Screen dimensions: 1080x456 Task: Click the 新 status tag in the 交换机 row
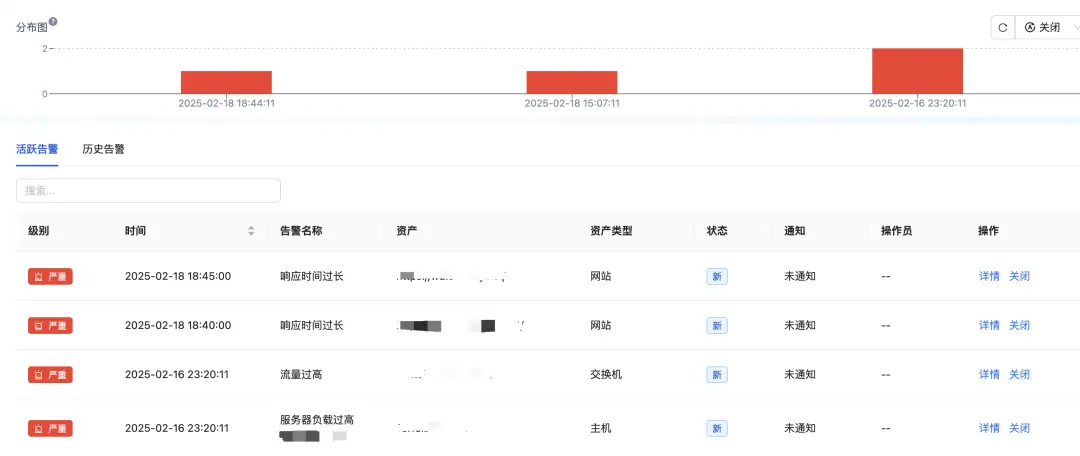coord(717,375)
